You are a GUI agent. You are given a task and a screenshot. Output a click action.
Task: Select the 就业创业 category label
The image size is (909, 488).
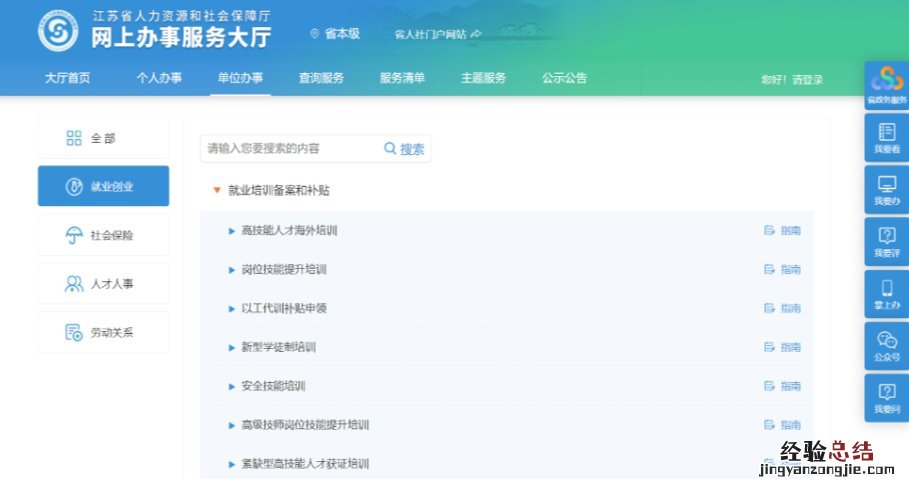(112, 187)
